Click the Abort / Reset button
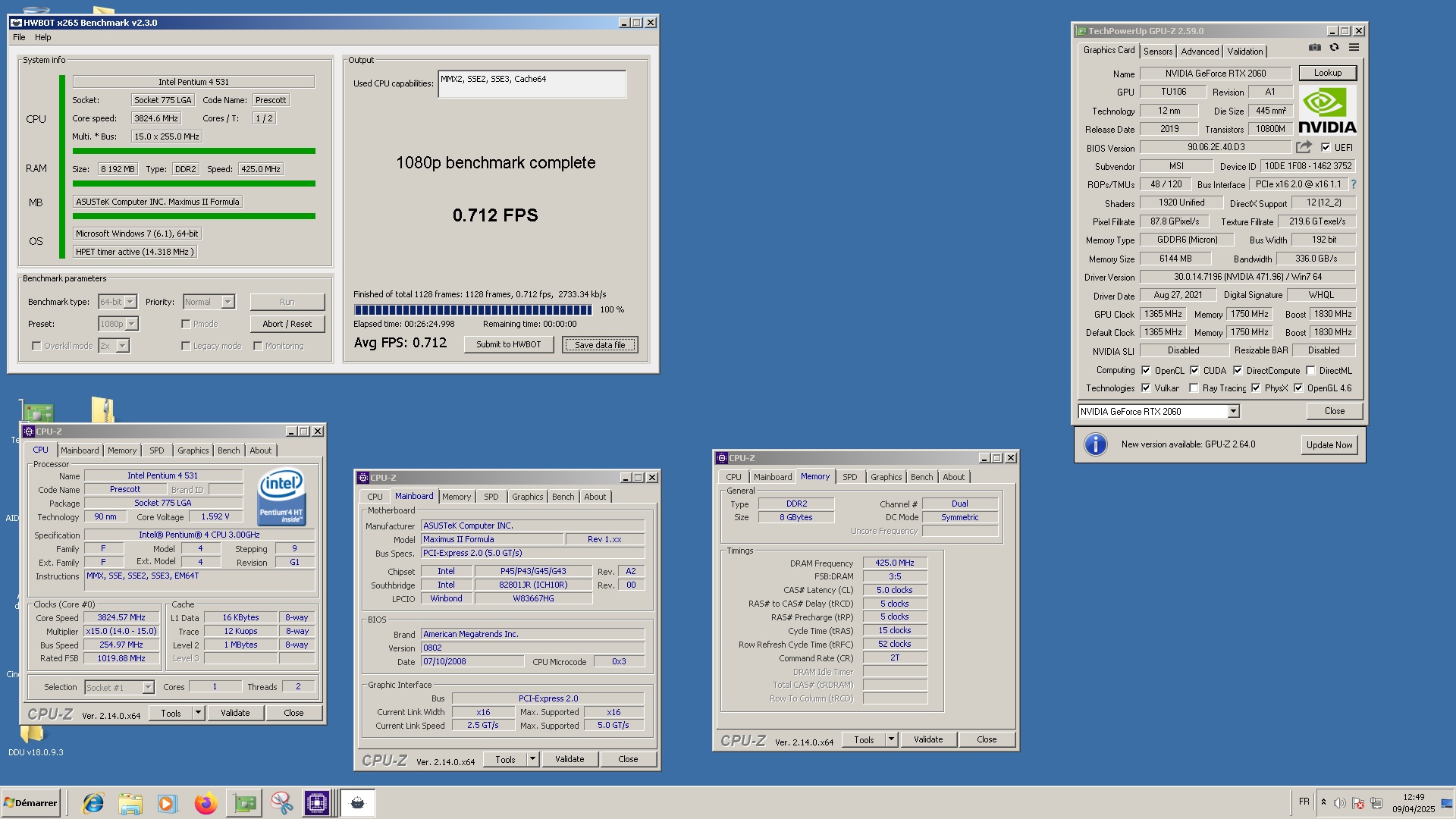This screenshot has width=1456, height=819. [287, 324]
